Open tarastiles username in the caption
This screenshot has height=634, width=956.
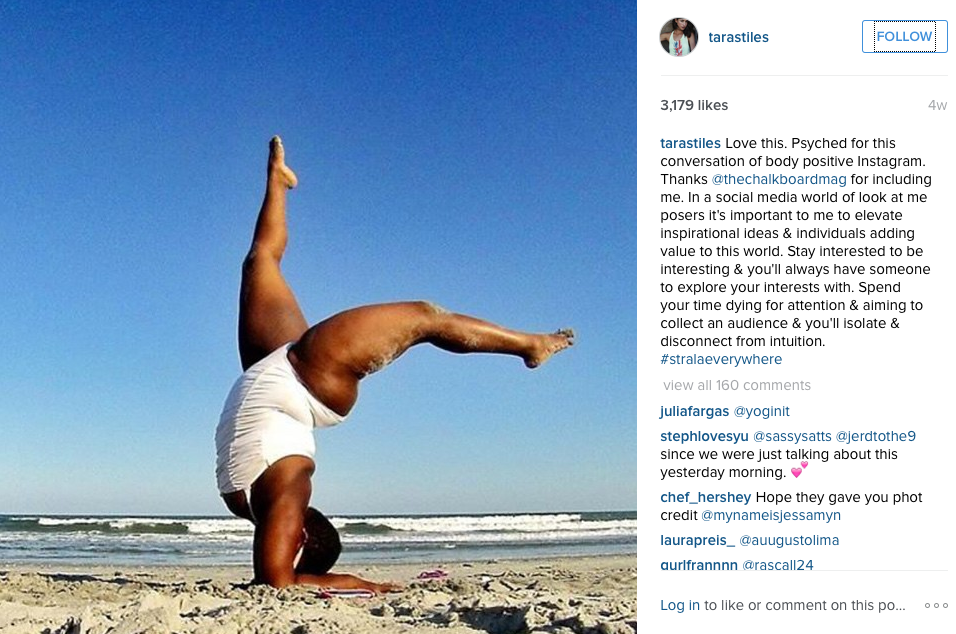pyautogui.click(x=690, y=143)
